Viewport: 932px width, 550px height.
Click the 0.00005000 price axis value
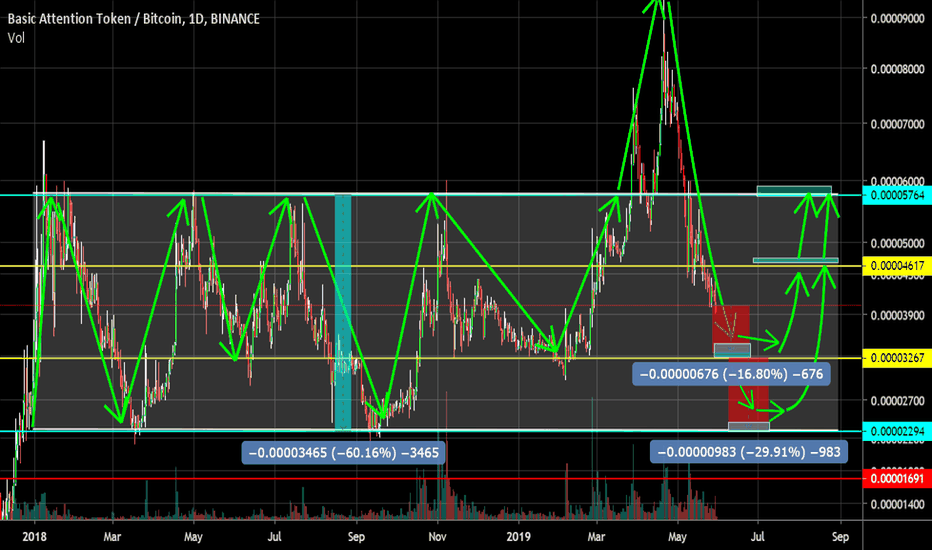898,243
